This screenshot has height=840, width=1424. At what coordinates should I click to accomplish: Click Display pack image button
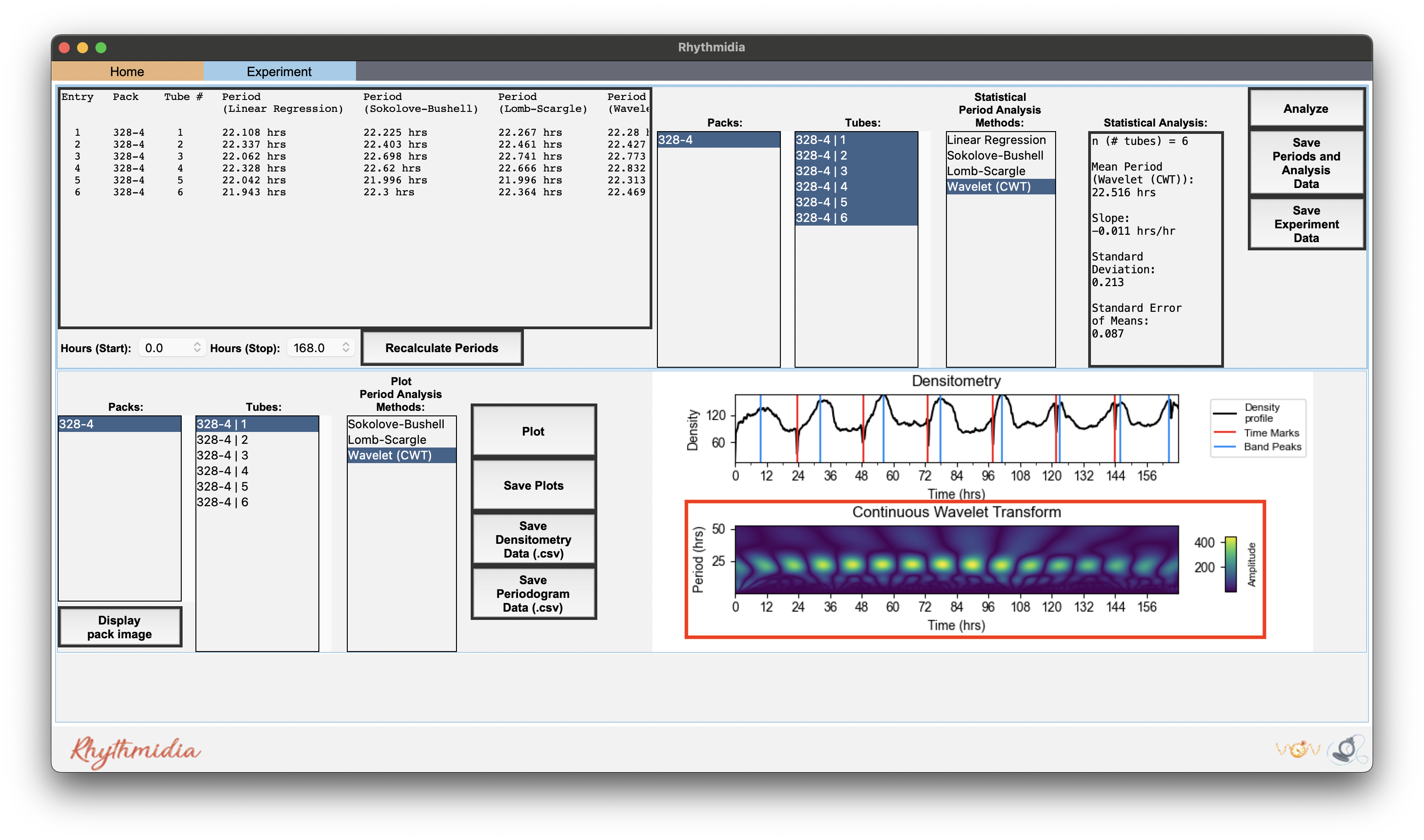tap(119, 627)
